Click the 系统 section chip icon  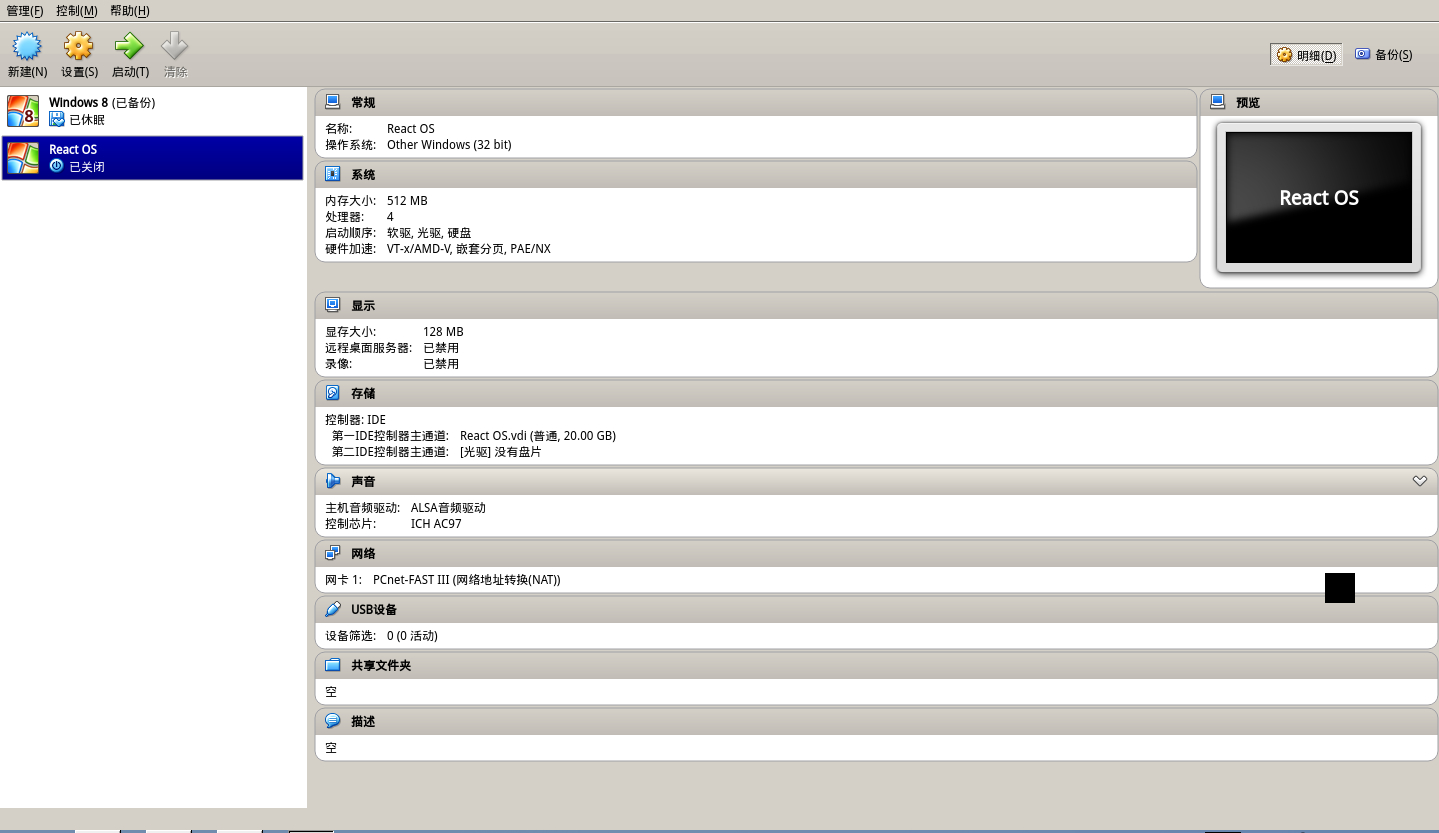click(x=333, y=174)
